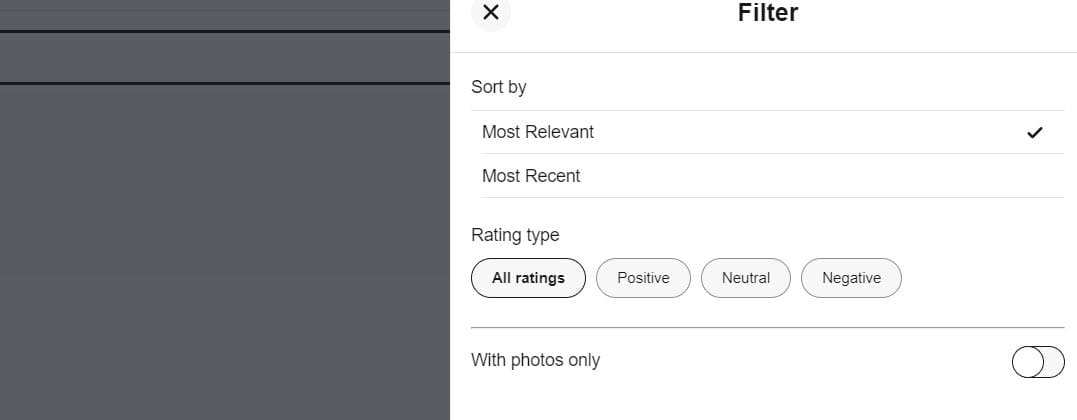Click the checkmark beside Most Relevant
Image resolution: width=1077 pixels, height=420 pixels.
pos(1035,132)
